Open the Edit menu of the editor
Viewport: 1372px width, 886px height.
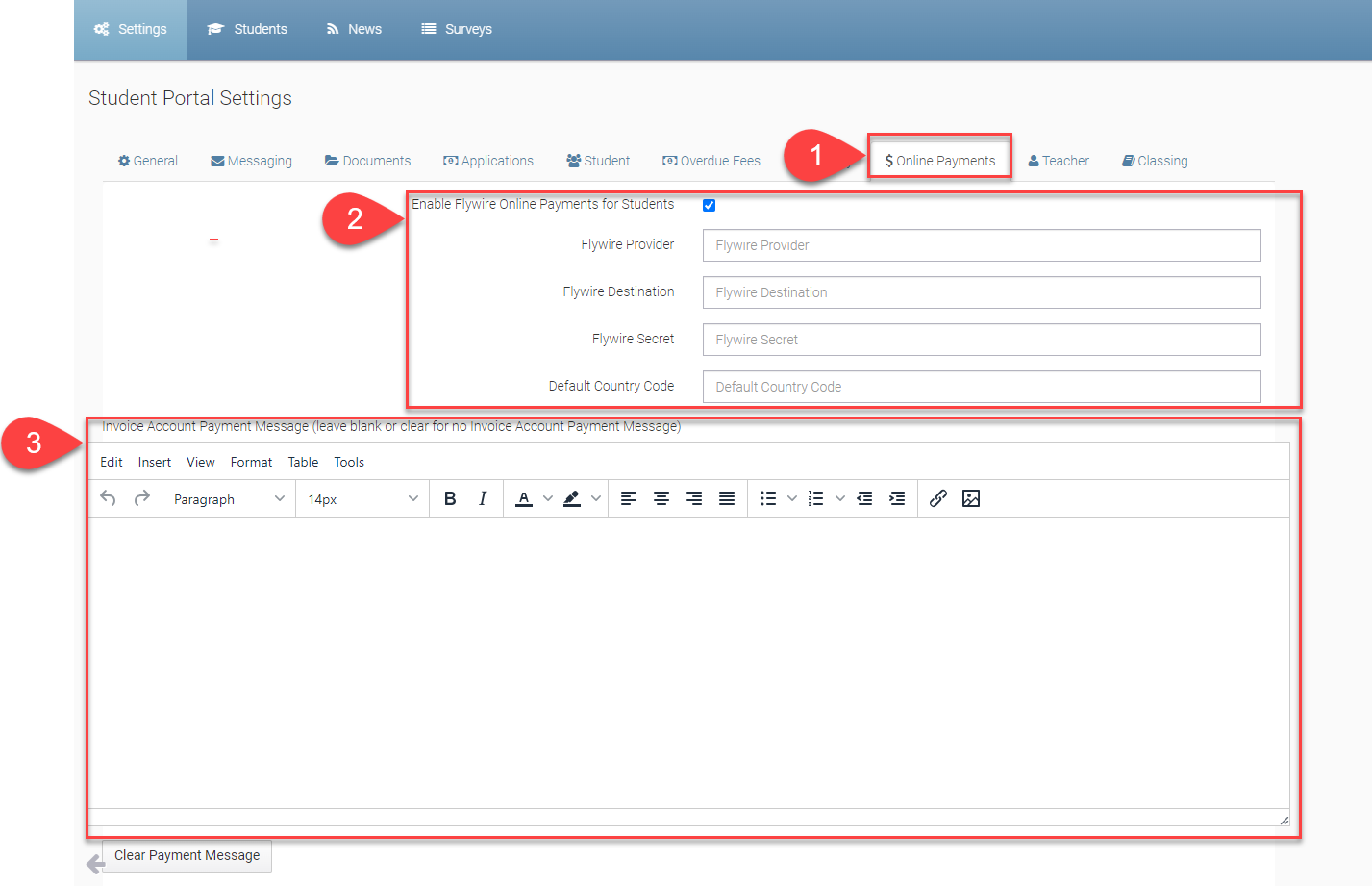[112, 462]
